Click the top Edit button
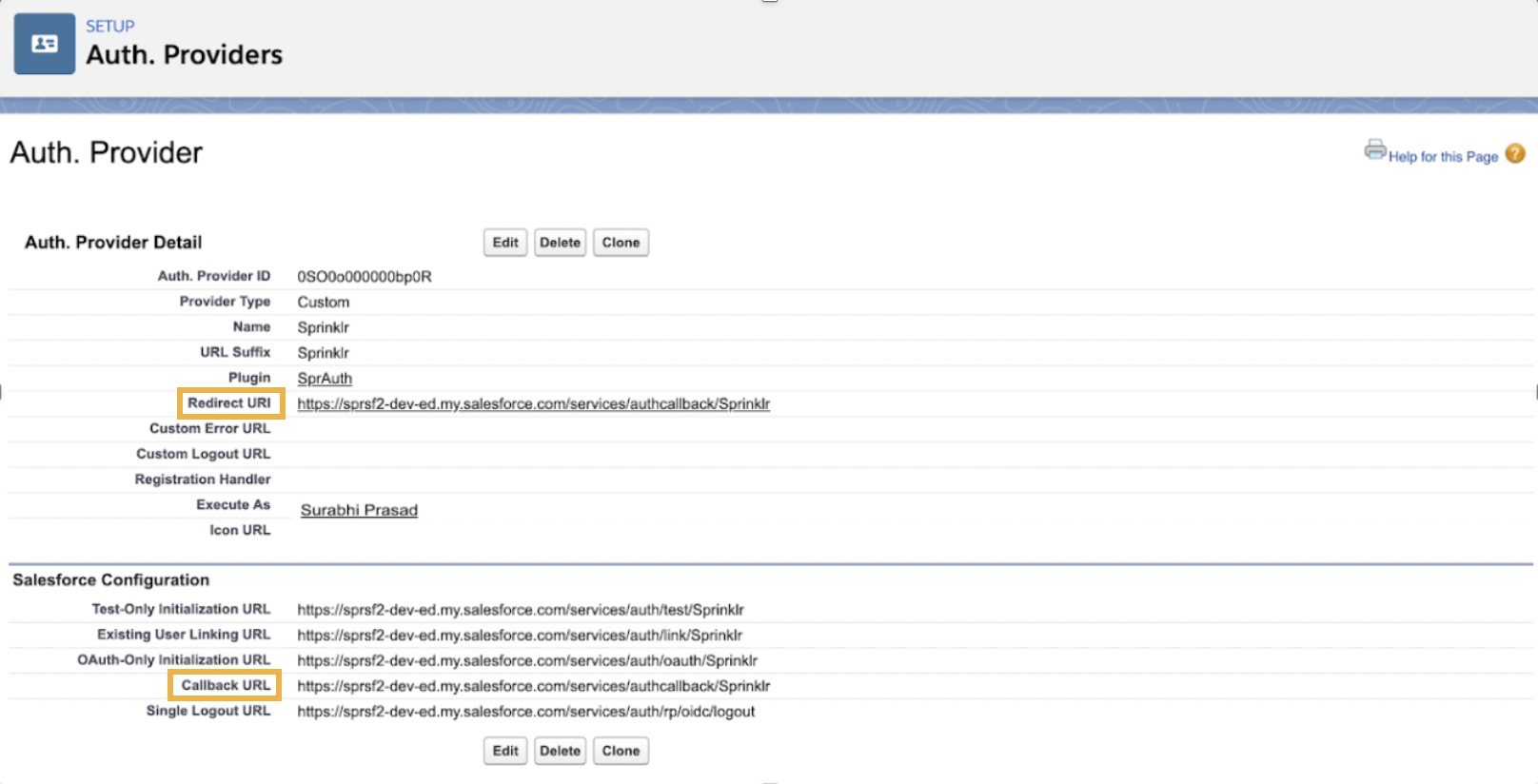This screenshot has width=1538, height=784. [505, 243]
